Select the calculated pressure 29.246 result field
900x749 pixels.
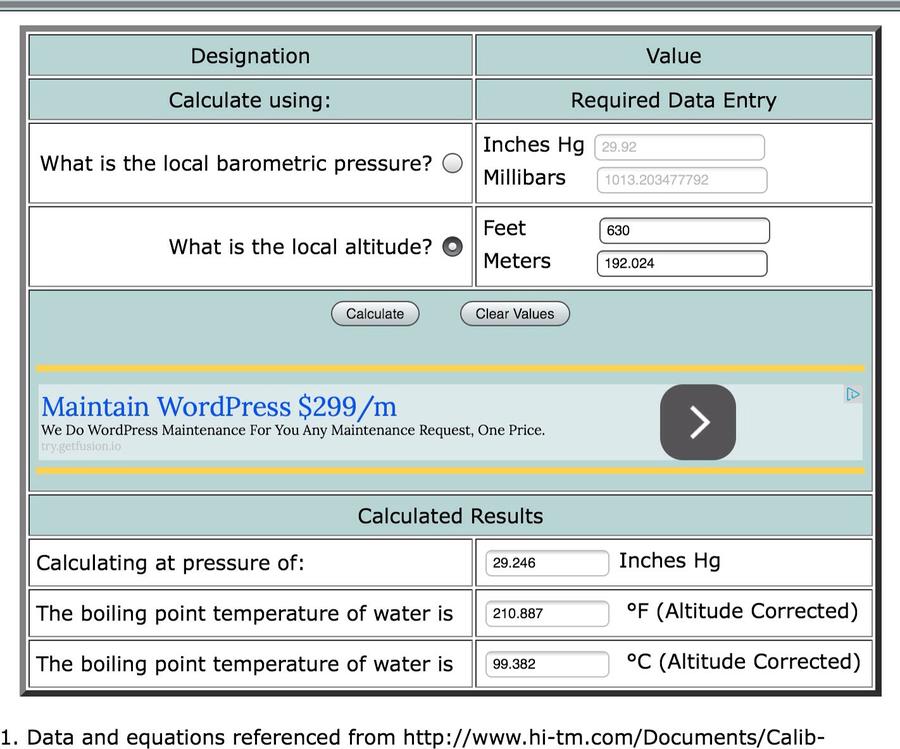[546, 563]
